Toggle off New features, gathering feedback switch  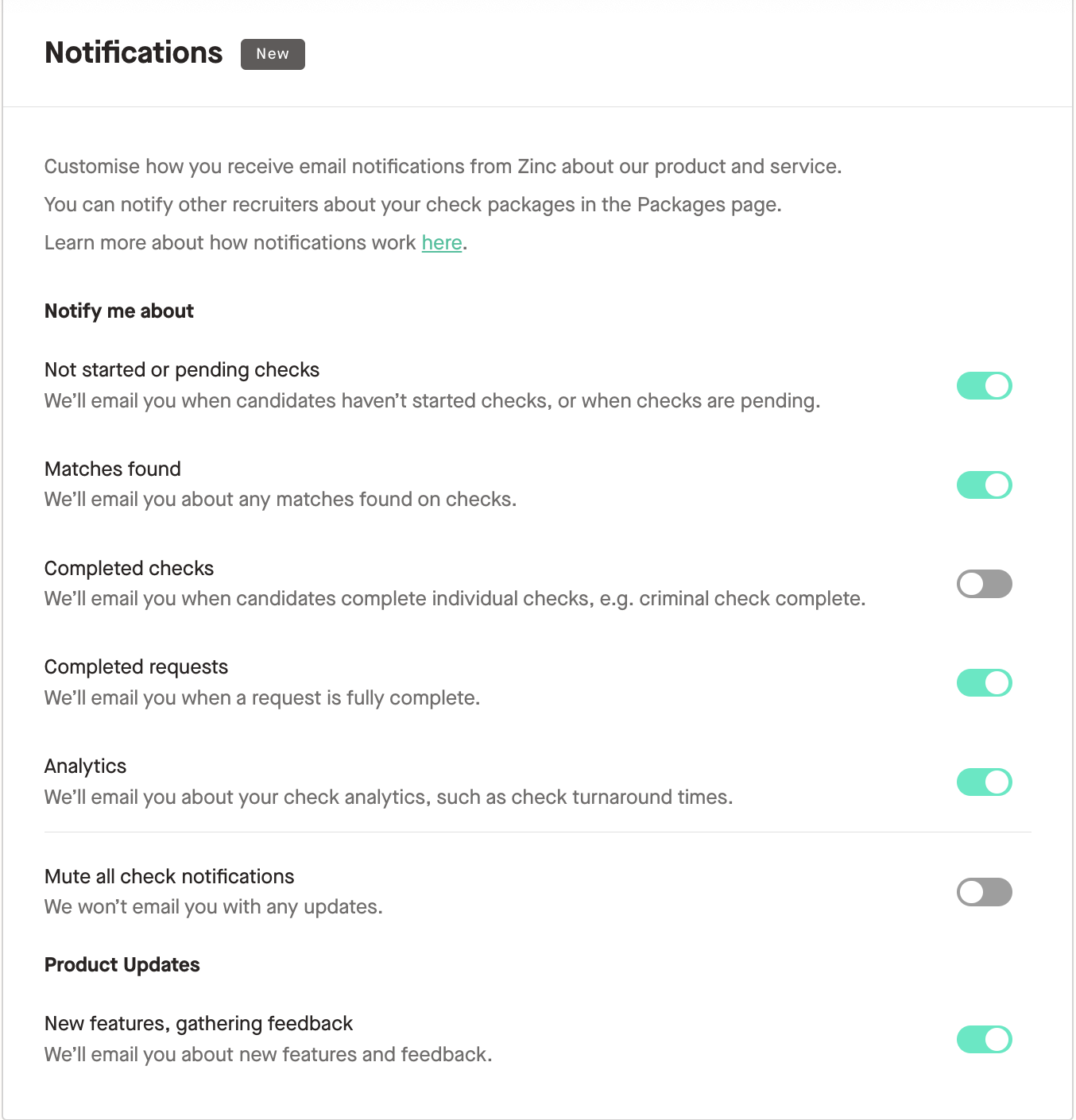[984, 1039]
